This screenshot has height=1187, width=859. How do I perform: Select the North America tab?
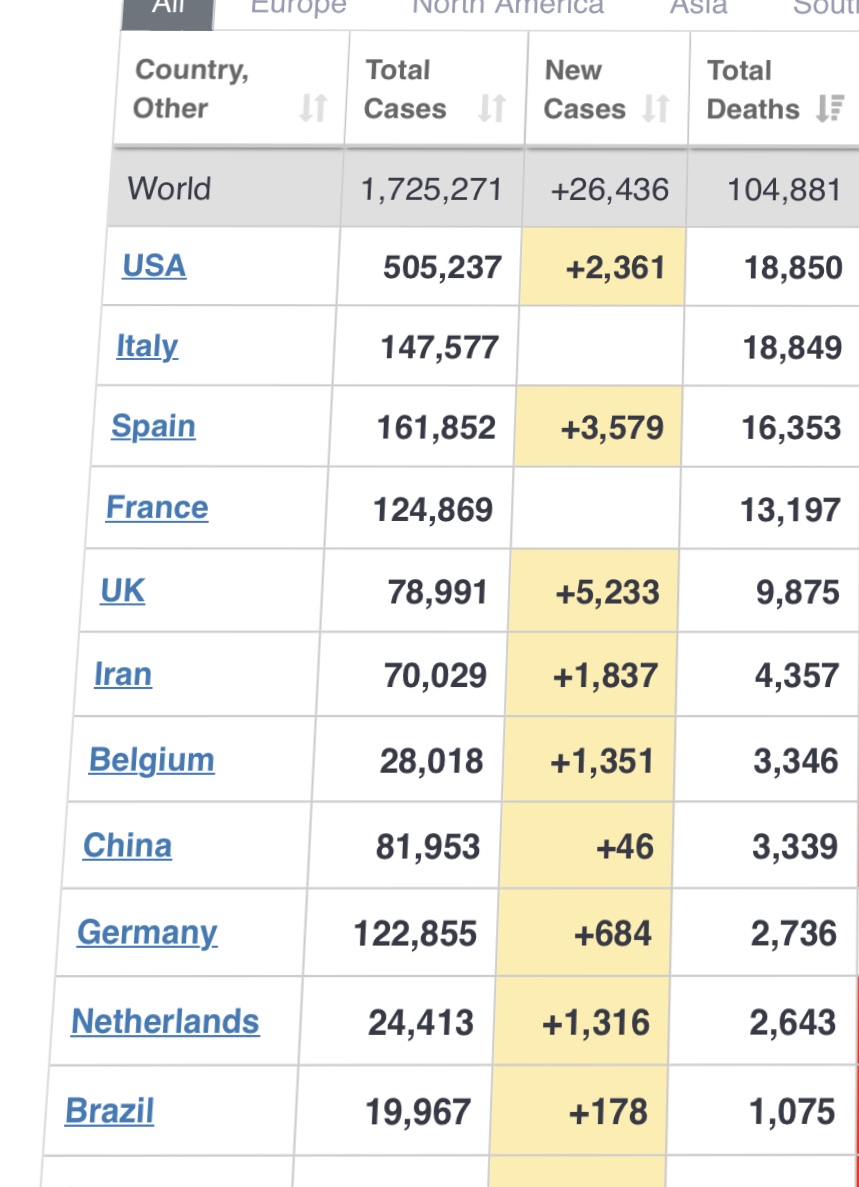(x=508, y=8)
